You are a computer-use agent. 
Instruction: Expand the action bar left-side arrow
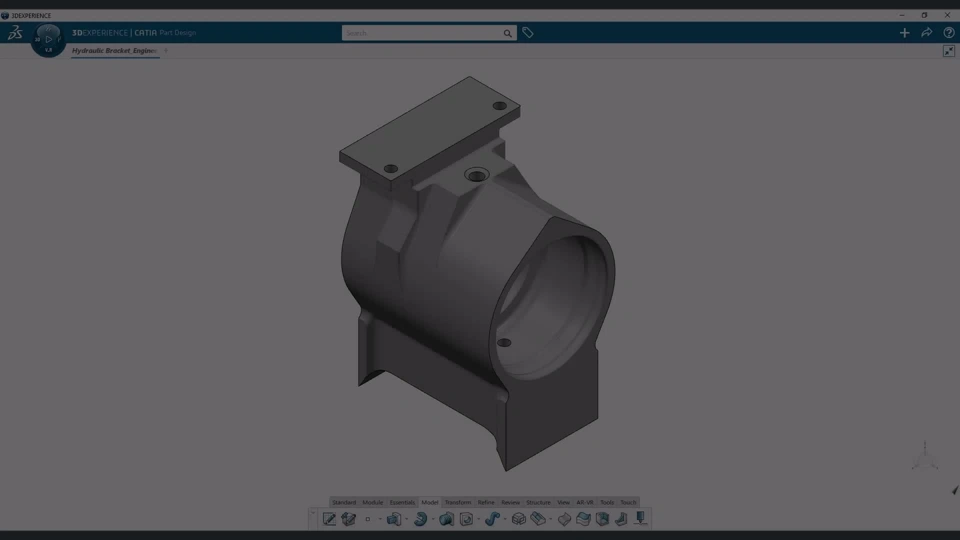coord(313,512)
